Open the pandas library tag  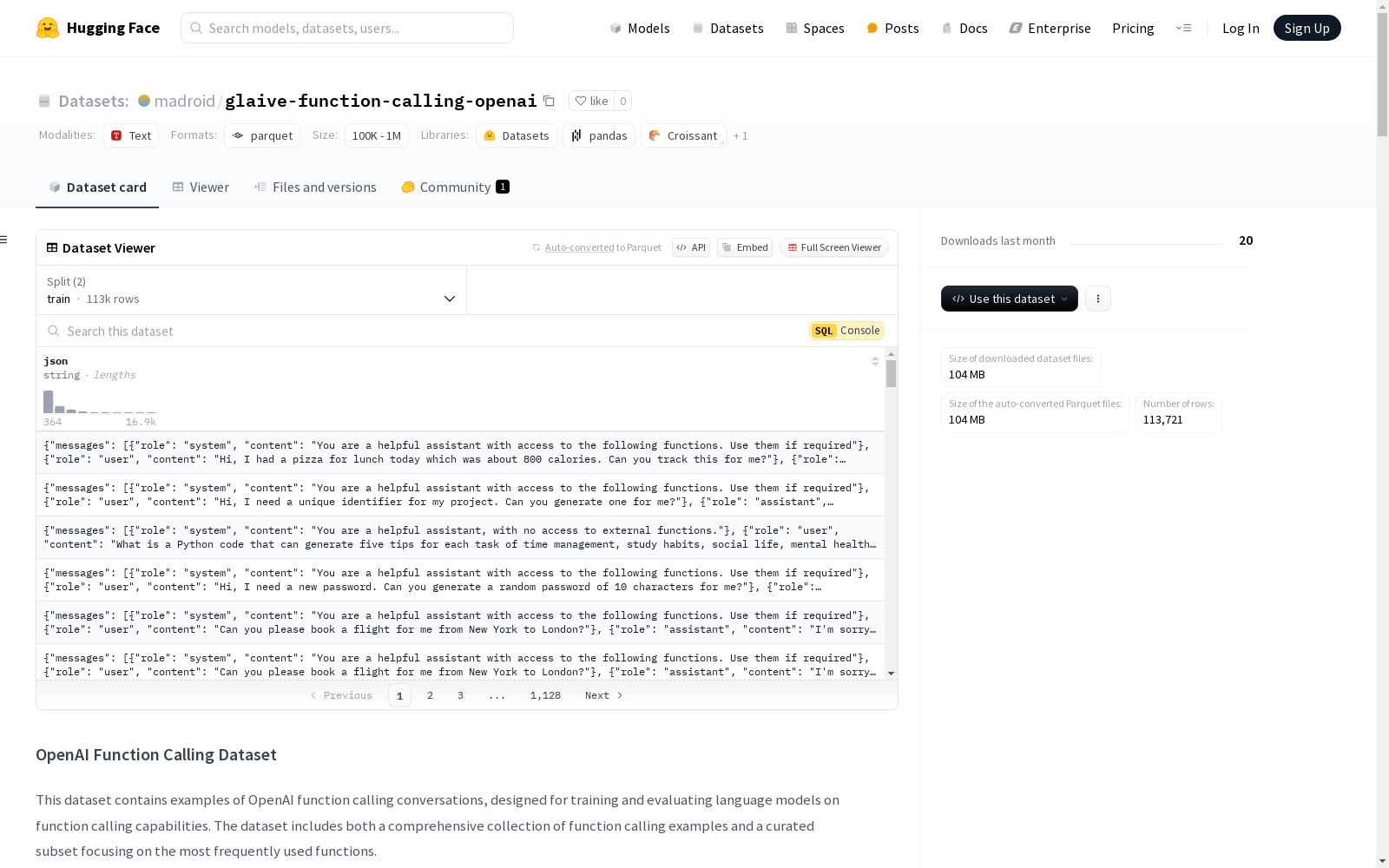(598, 135)
